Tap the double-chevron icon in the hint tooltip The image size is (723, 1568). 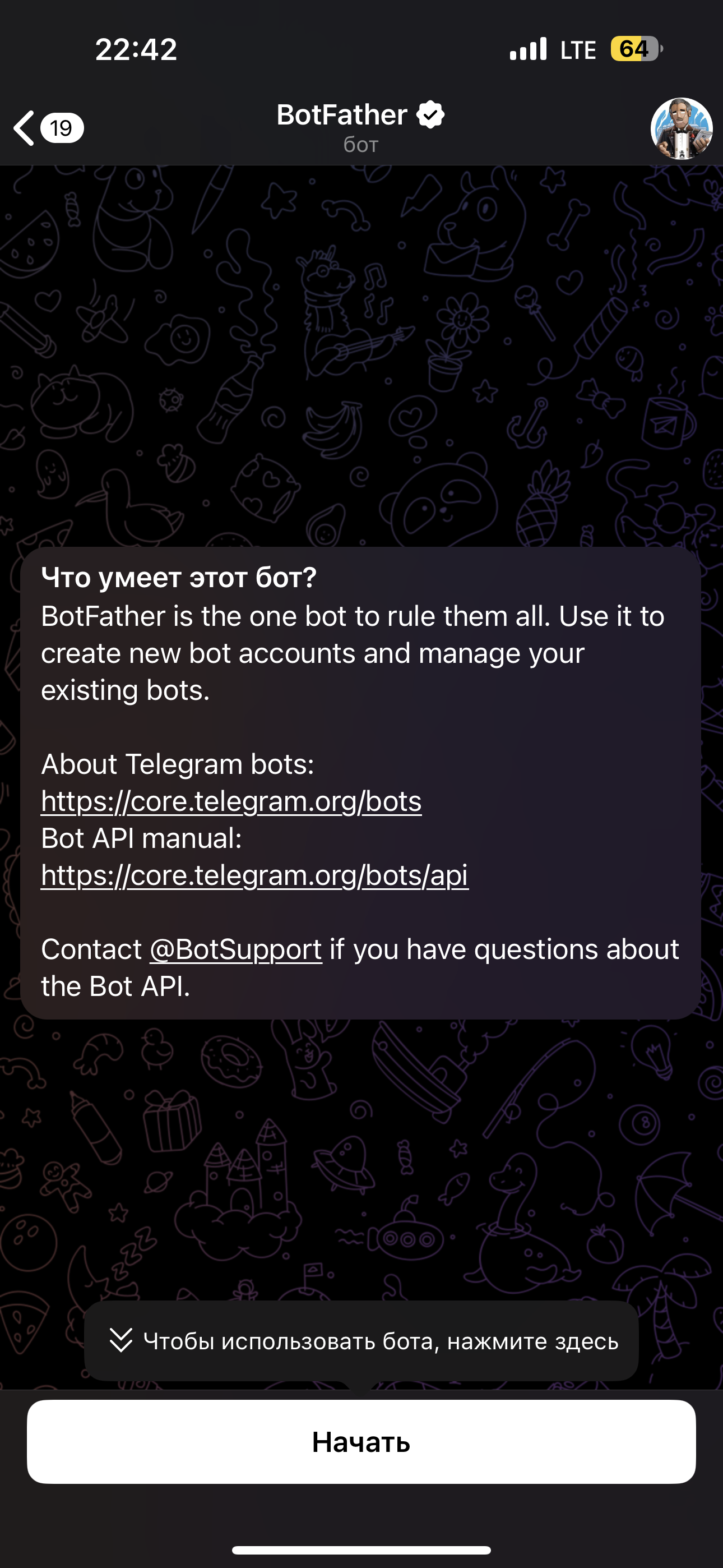[x=121, y=1340]
